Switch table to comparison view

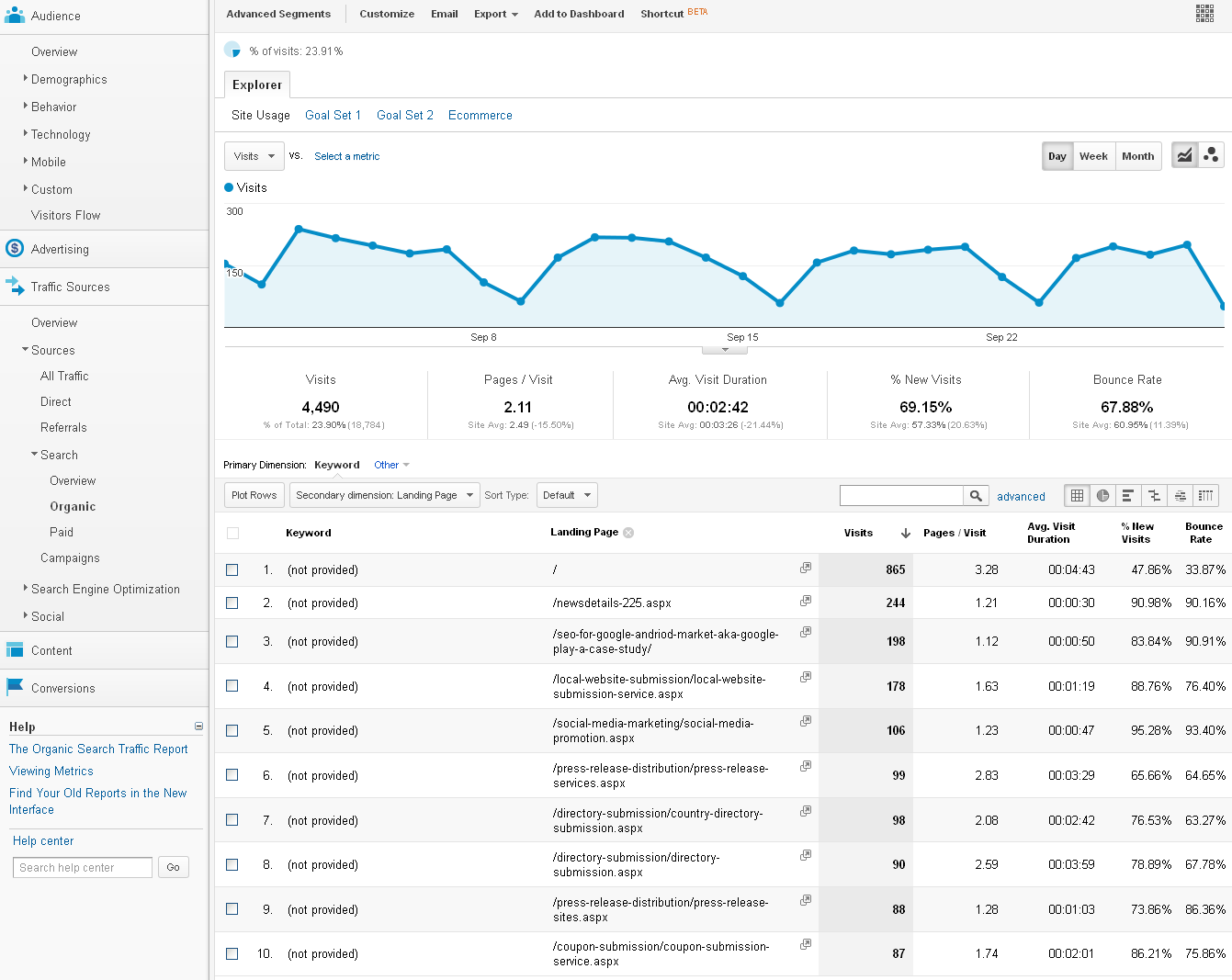1154,496
